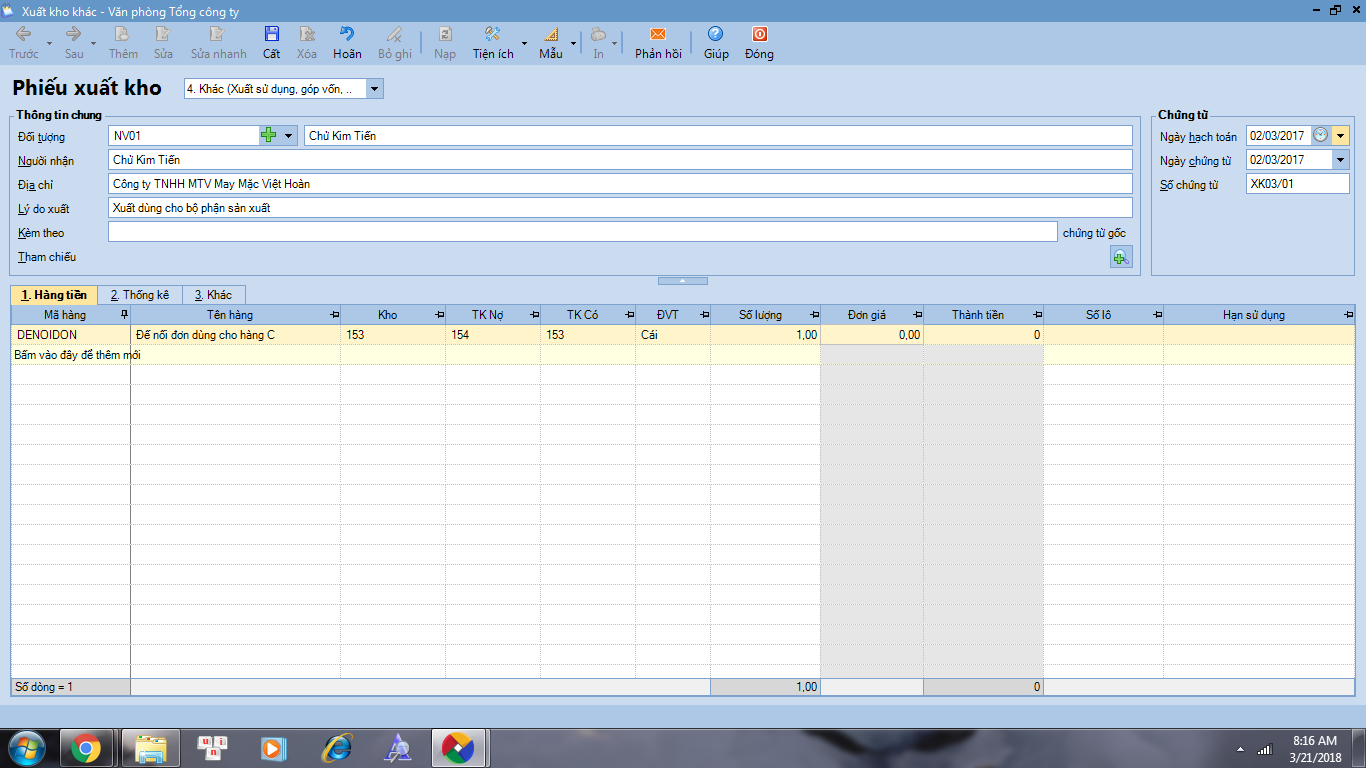Click the Nạp reload icon
The image size is (1366, 768).
[445, 43]
